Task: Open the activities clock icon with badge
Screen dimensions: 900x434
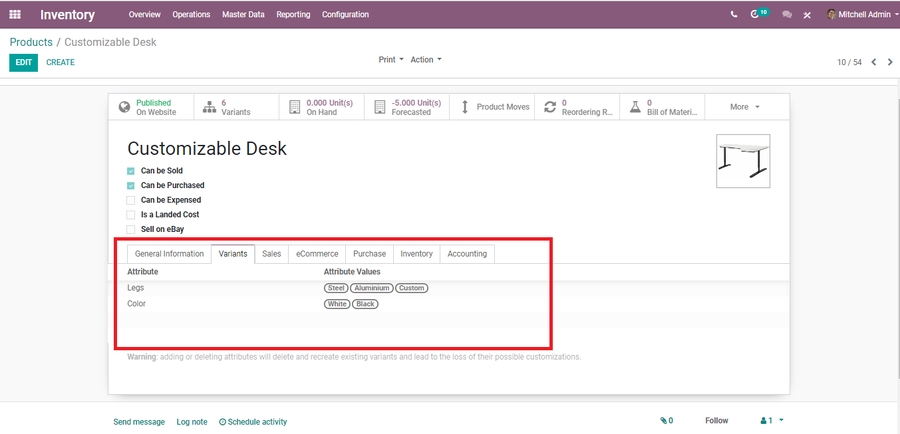Action: 756,15
